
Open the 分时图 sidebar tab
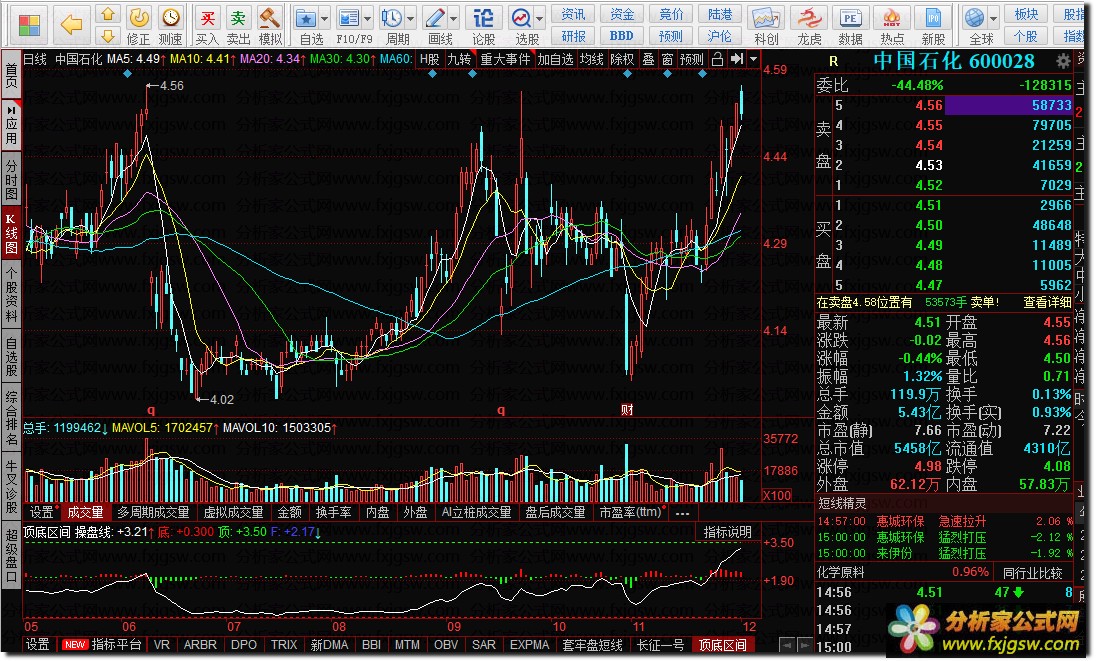[11, 180]
